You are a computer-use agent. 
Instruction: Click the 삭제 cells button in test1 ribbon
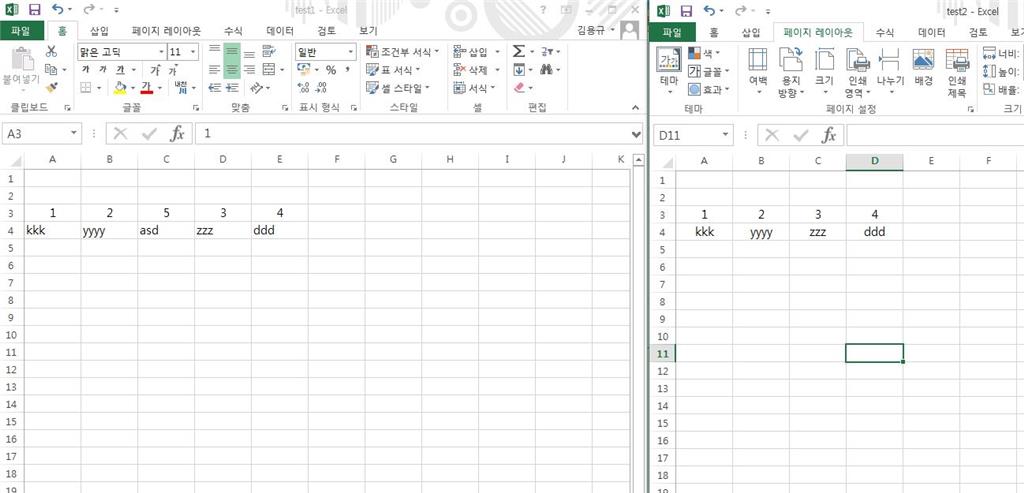[x=470, y=69]
